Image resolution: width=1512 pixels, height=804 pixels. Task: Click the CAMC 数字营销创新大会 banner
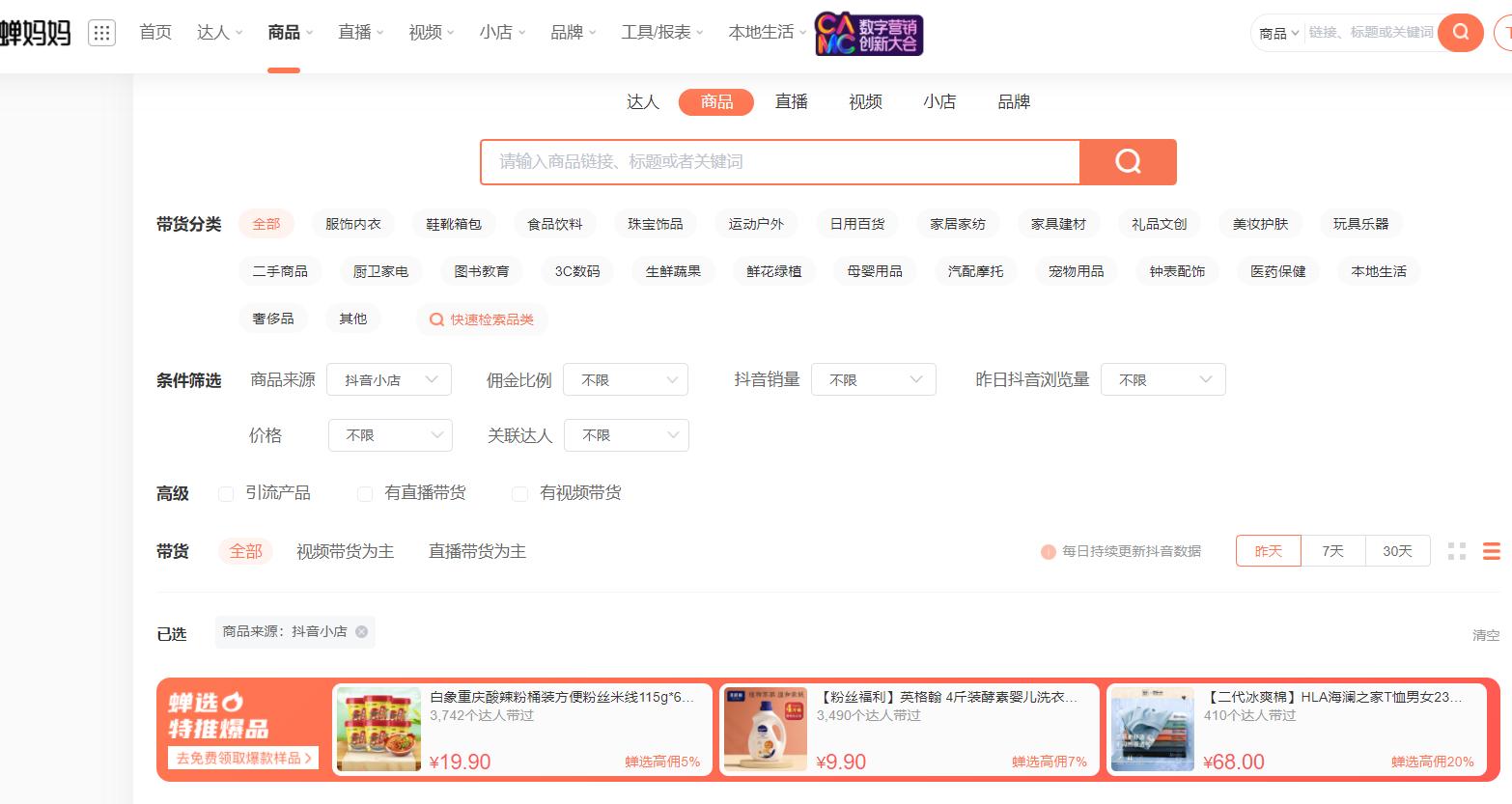click(867, 34)
